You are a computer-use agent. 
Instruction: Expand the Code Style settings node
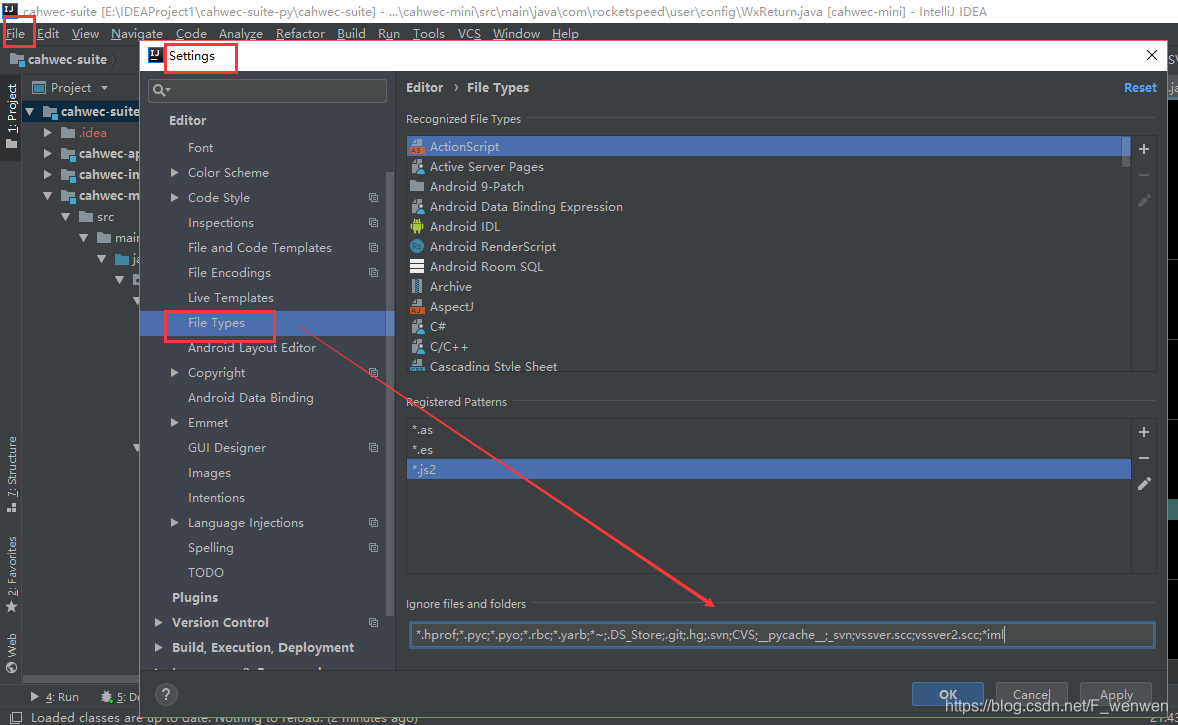pos(174,198)
